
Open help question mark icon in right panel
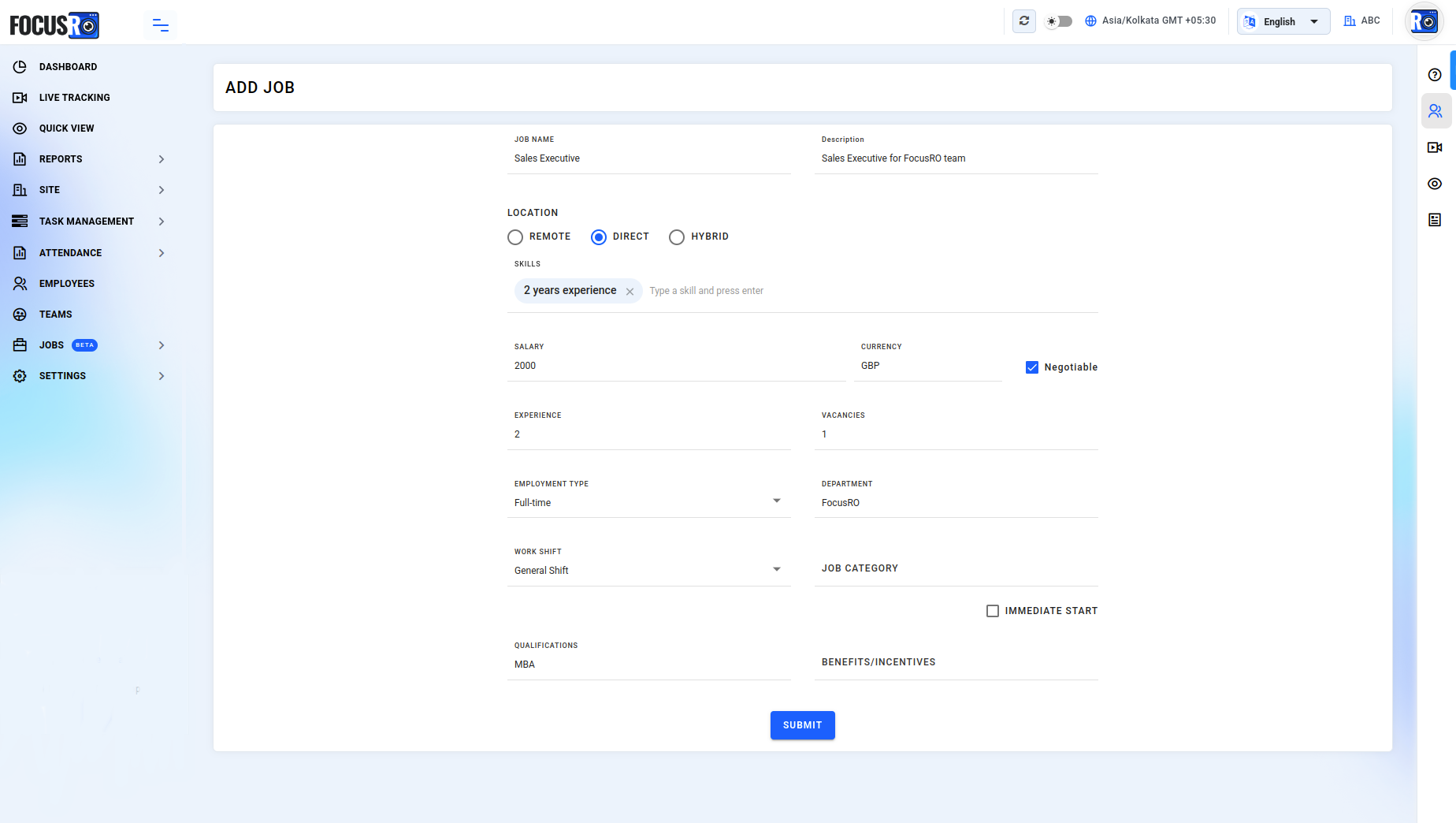[x=1435, y=75]
